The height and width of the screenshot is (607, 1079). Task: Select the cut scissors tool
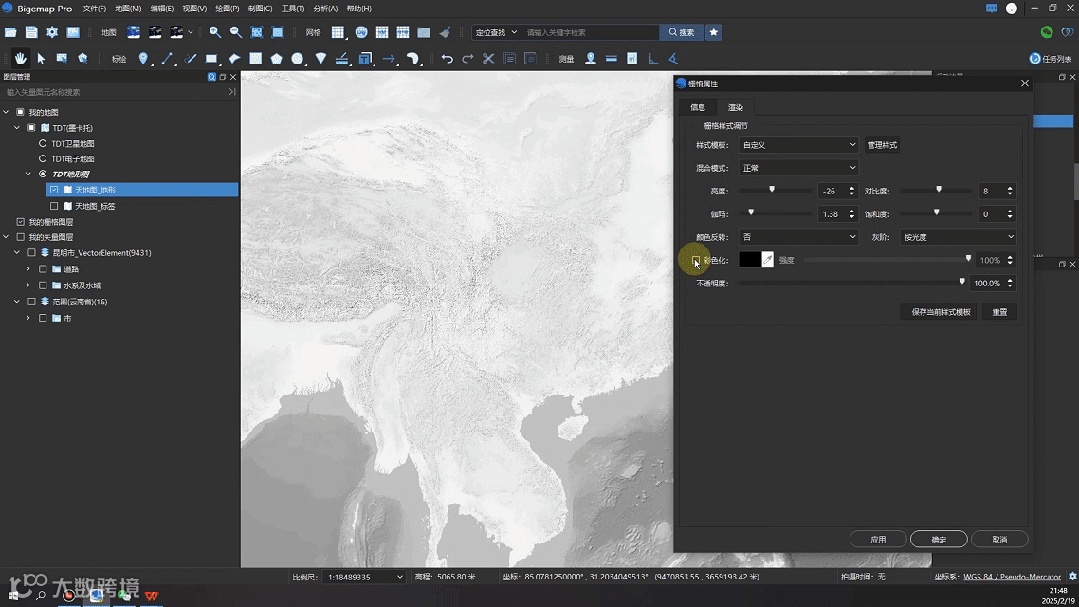[488, 59]
